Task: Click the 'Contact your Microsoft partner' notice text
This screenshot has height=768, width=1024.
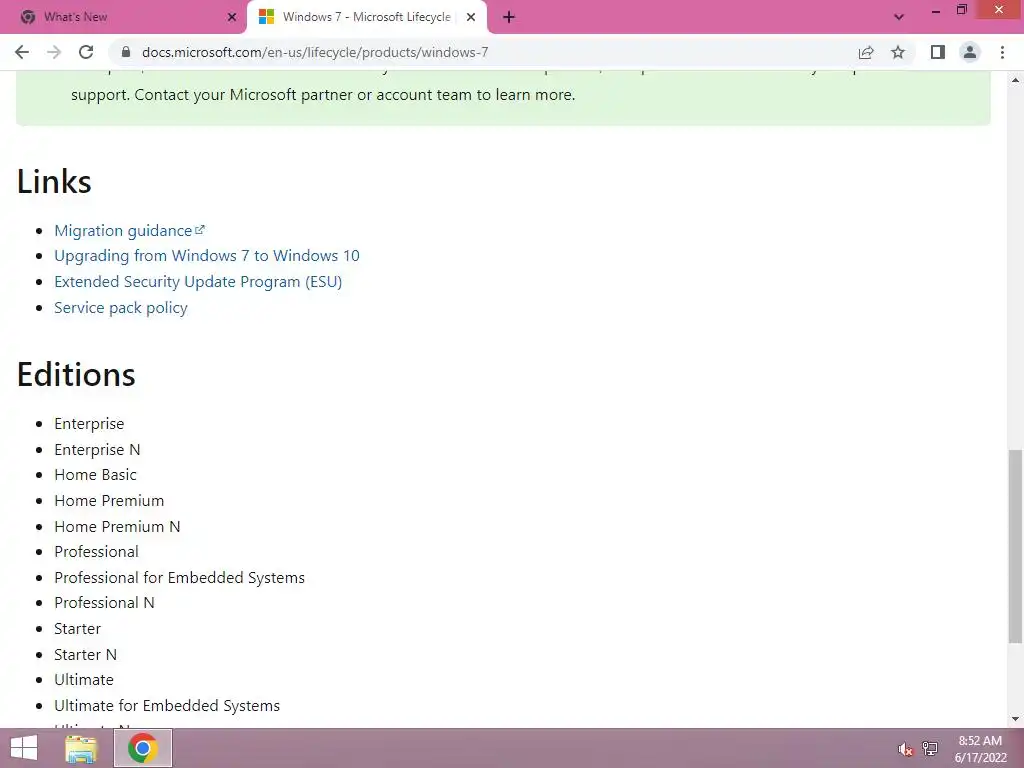Action: [355, 95]
